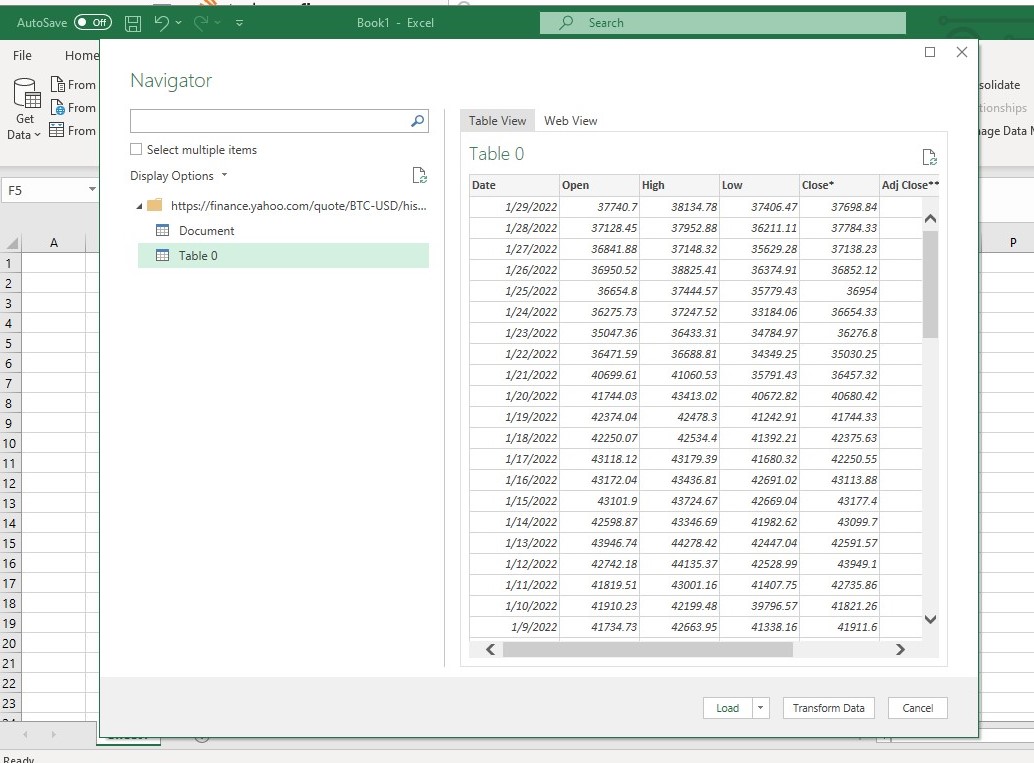Open the Undo history dropdown arrow
Screen dimensions: 1034x763
(x=179, y=23)
